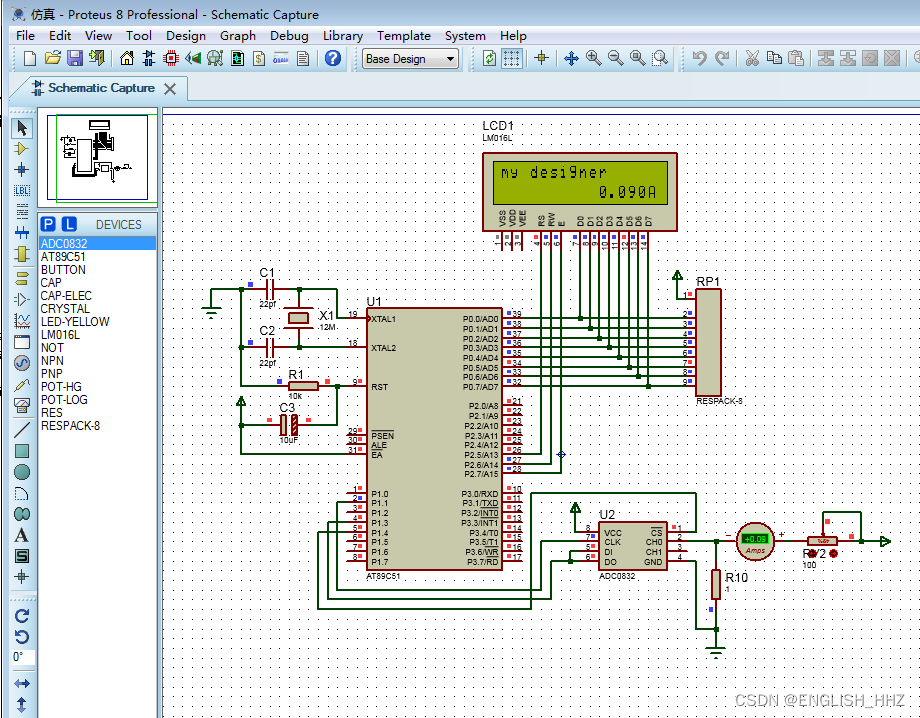920x718 pixels.
Task: Select AT89C51 in the devices list
Action: click(x=63, y=257)
